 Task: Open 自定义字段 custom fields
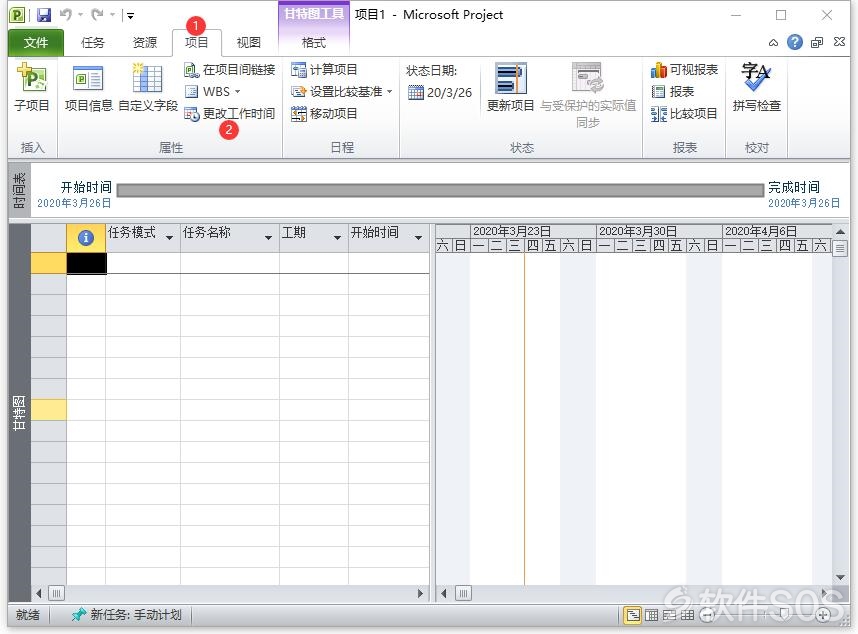(x=148, y=88)
